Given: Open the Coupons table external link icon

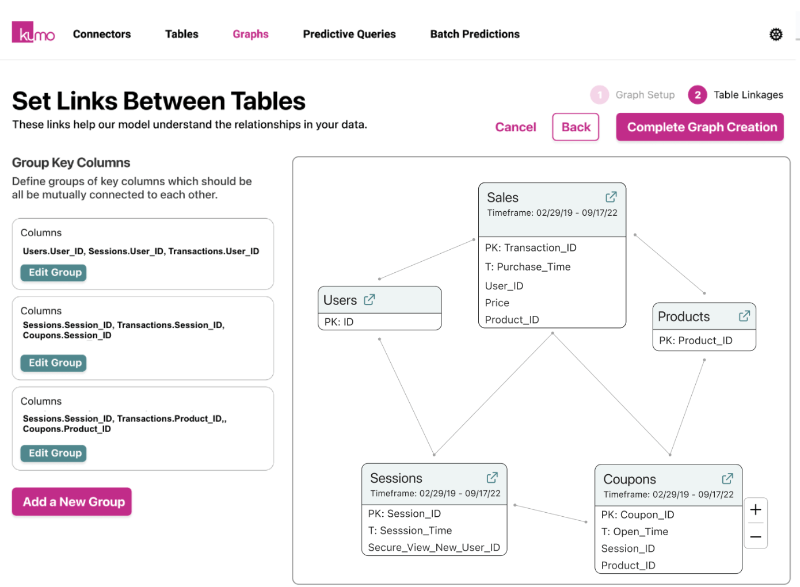Looking at the screenshot, I should click(727, 479).
